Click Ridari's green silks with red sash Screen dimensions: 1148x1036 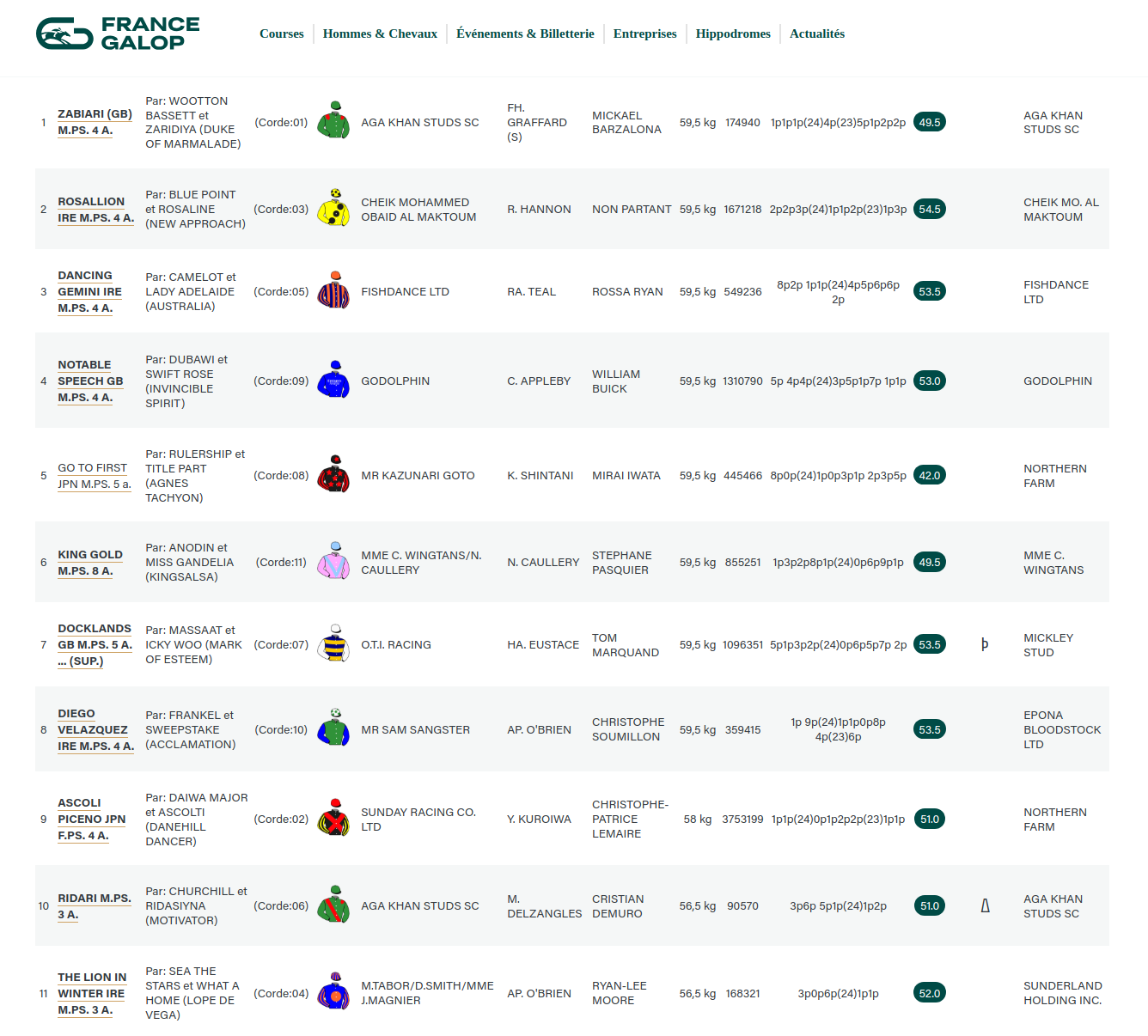333,905
